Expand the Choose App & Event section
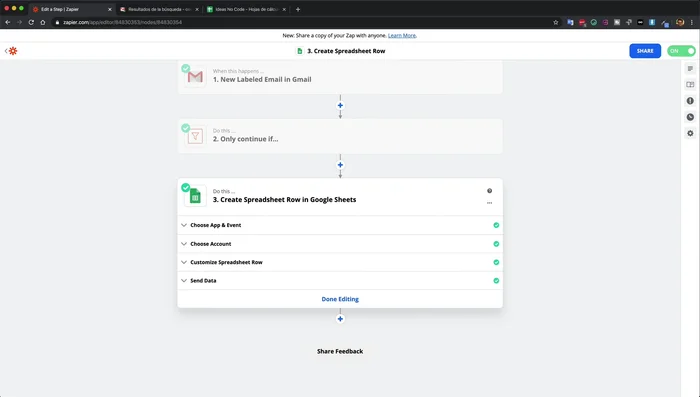The image size is (700, 397). click(x=340, y=225)
